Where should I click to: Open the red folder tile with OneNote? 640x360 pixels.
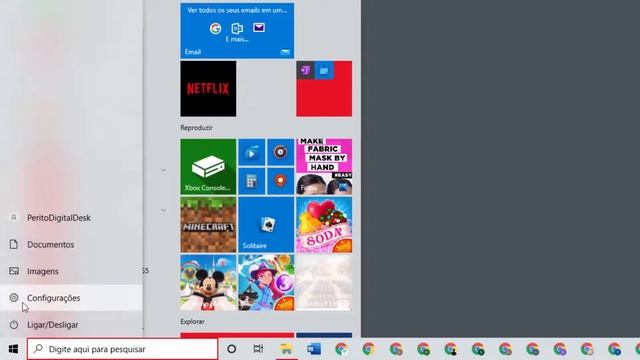[324, 89]
